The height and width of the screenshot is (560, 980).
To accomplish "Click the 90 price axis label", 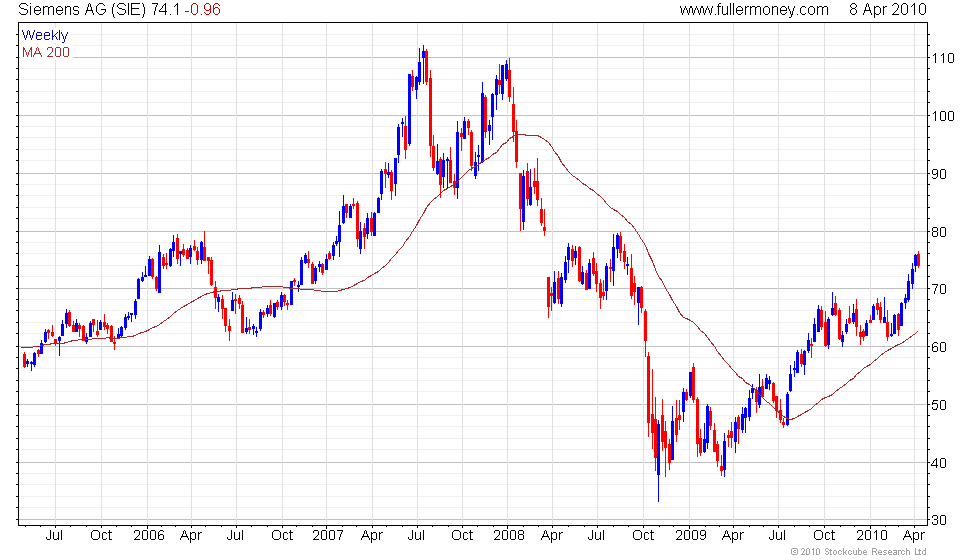I will click(x=939, y=174).
